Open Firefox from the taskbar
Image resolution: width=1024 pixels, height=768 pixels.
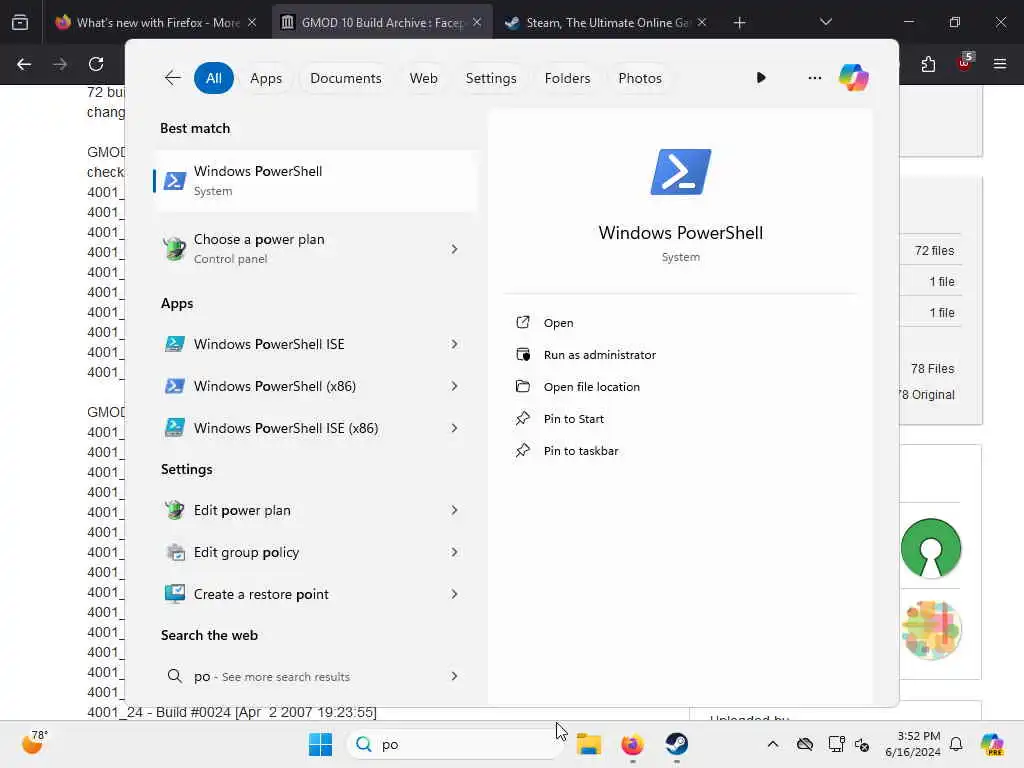632,744
